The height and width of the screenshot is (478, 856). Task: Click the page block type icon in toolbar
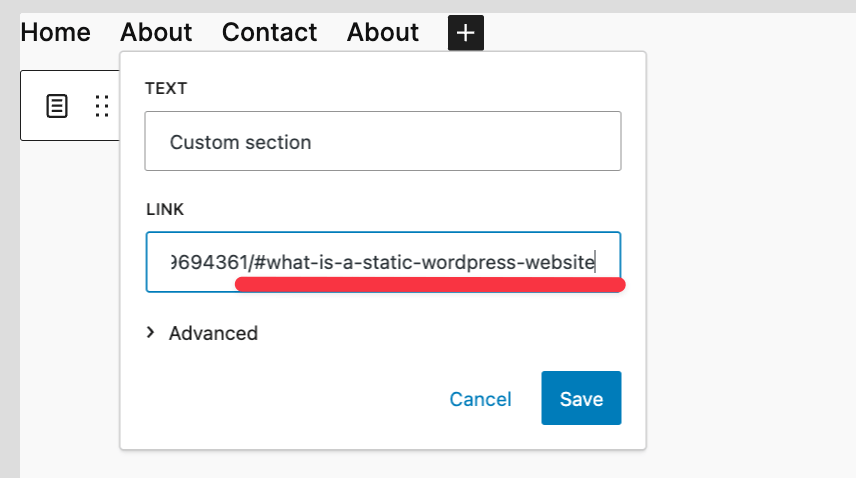58,106
